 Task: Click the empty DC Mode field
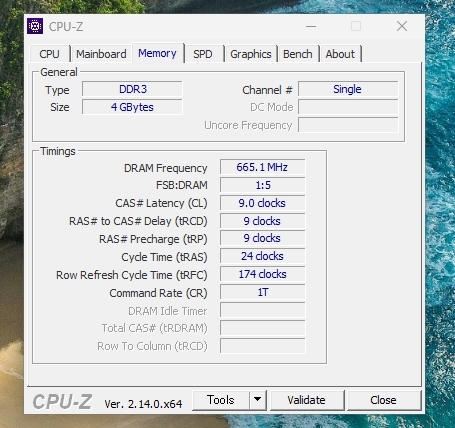coord(348,107)
